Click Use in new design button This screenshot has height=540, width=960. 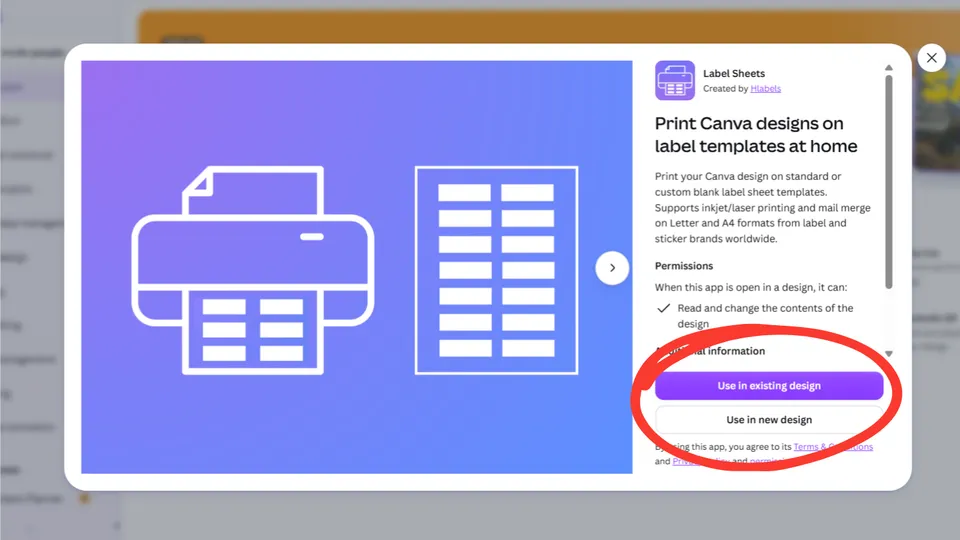click(x=769, y=420)
